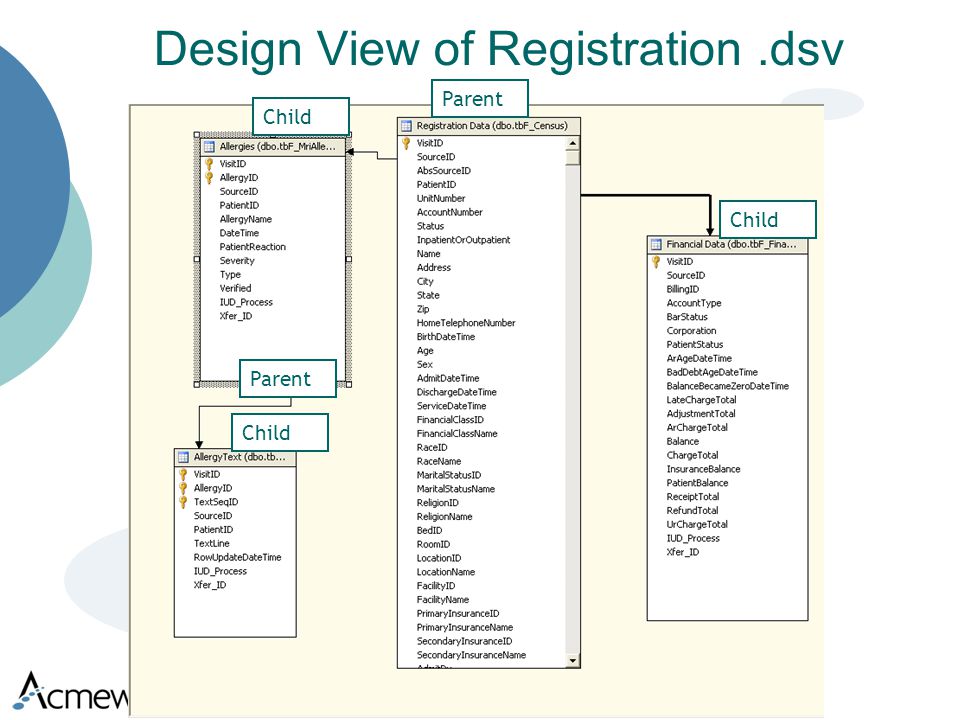Screen dimensions: 960x720
Task: Select the ServiceDateTime column
Action: click(451, 406)
